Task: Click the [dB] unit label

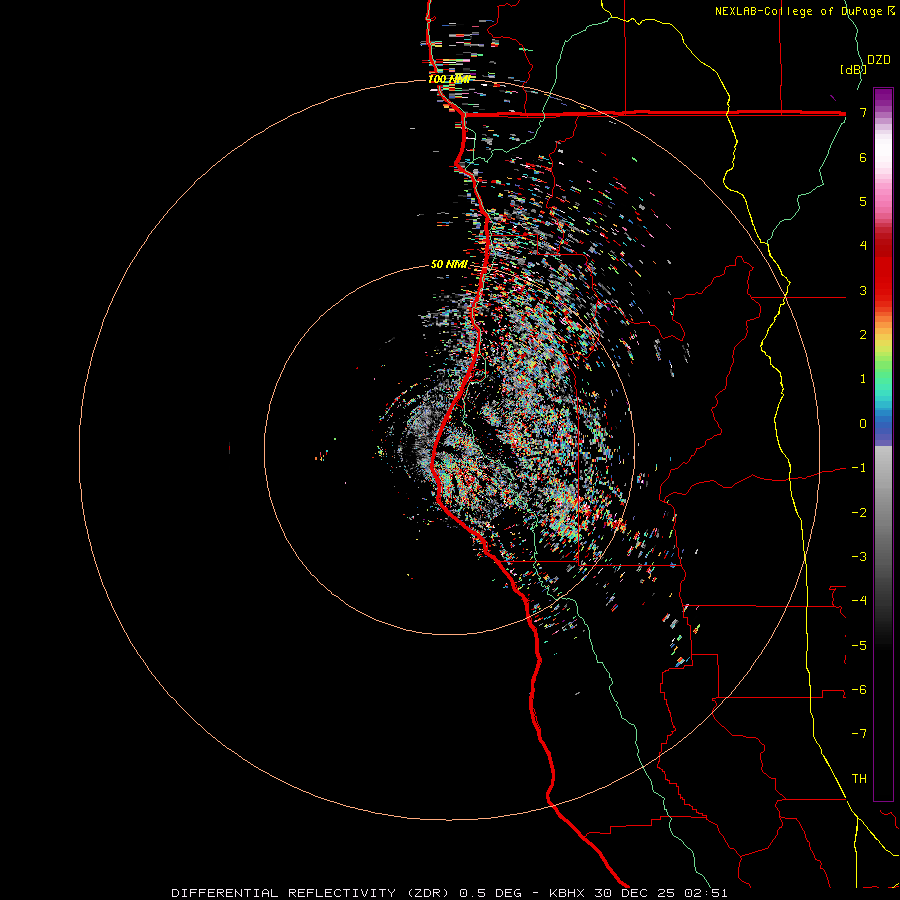Action: 853,69
